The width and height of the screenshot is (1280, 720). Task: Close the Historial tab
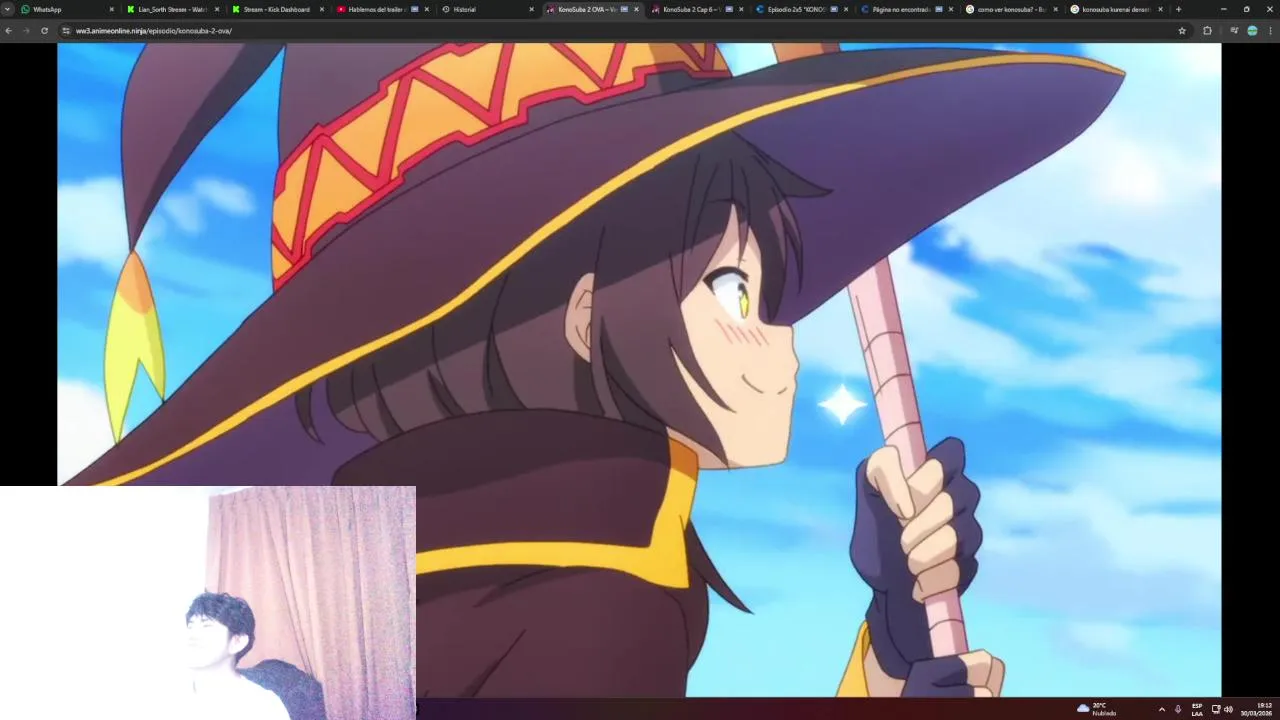pos(532,9)
